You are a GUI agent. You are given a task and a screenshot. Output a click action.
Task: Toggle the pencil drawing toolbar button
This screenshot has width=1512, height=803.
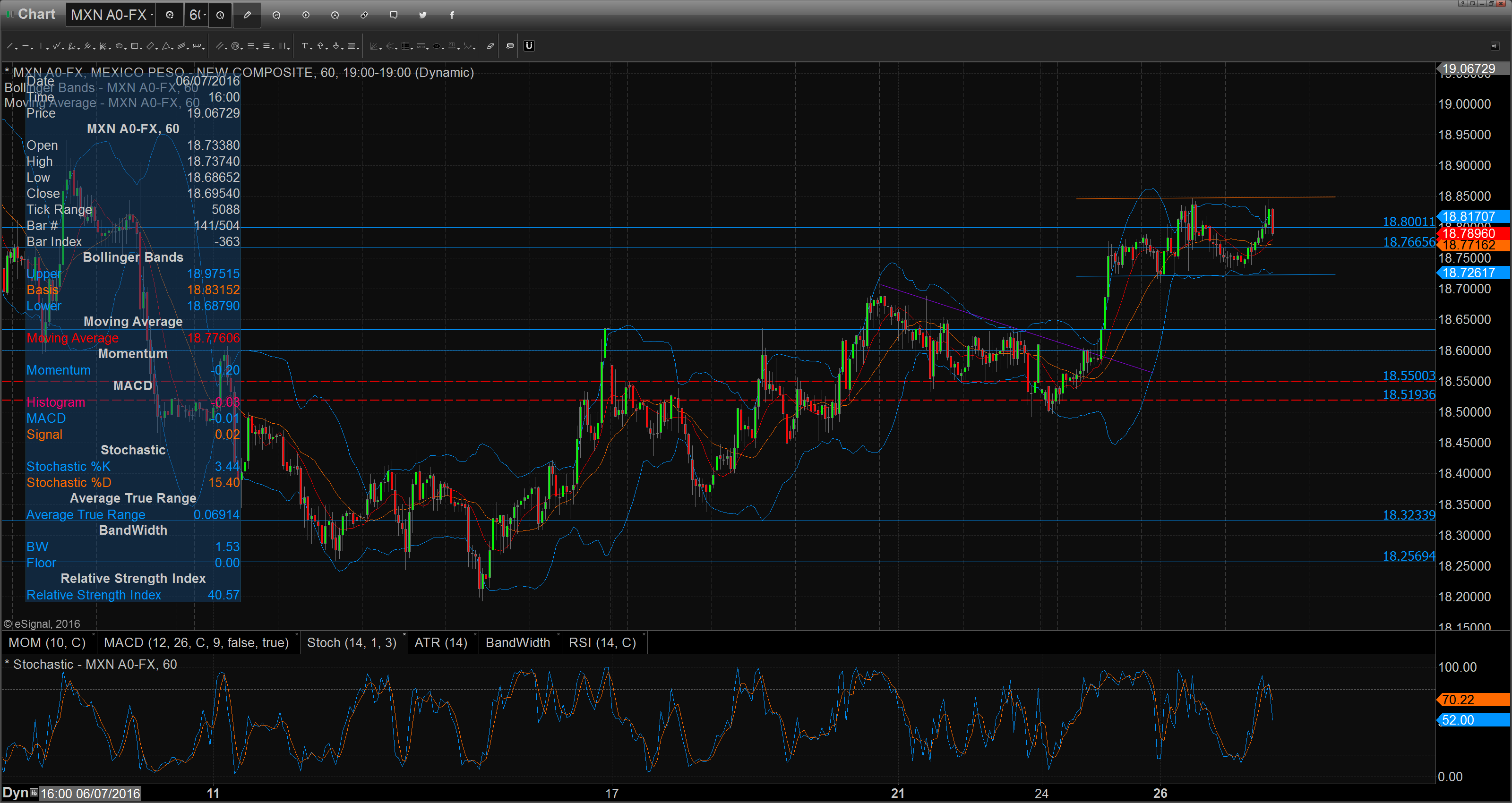(x=247, y=15)
